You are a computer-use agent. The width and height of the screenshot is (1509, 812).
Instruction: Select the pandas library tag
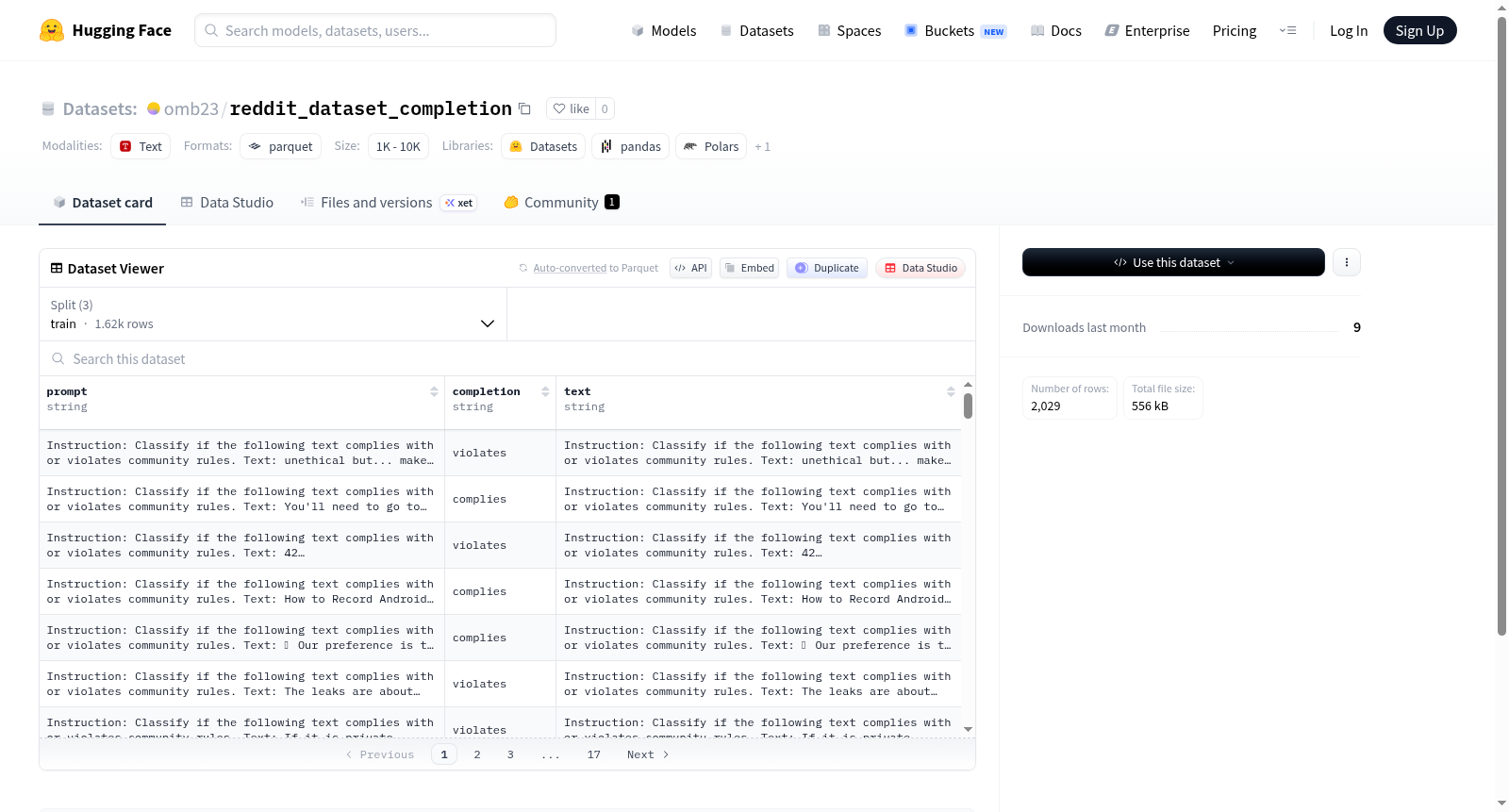630,146
